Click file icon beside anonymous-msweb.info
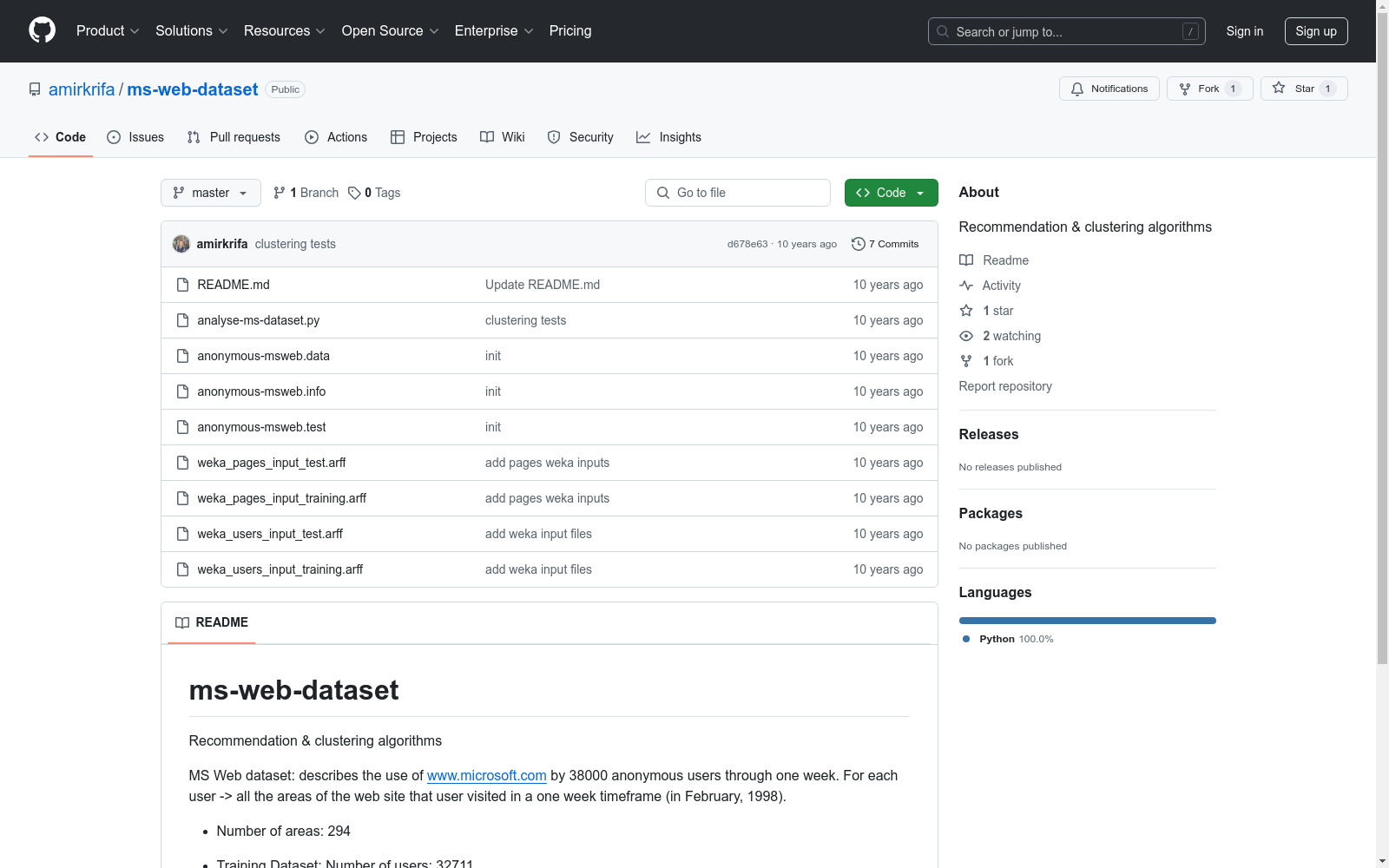Image resolution: width=1389 pixels, height=868 pixels. pos(182,391)
